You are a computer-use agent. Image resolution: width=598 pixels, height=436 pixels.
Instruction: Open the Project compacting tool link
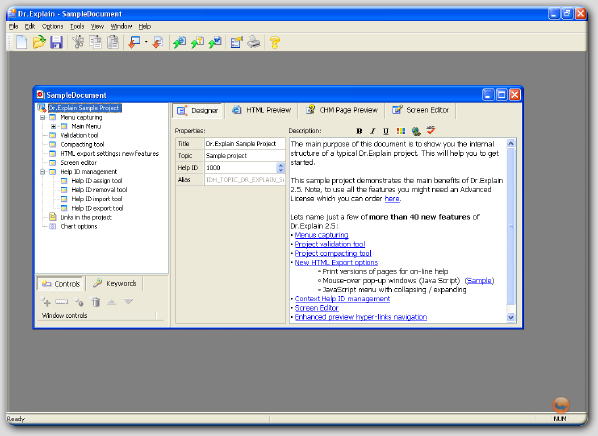coord(333,253)
